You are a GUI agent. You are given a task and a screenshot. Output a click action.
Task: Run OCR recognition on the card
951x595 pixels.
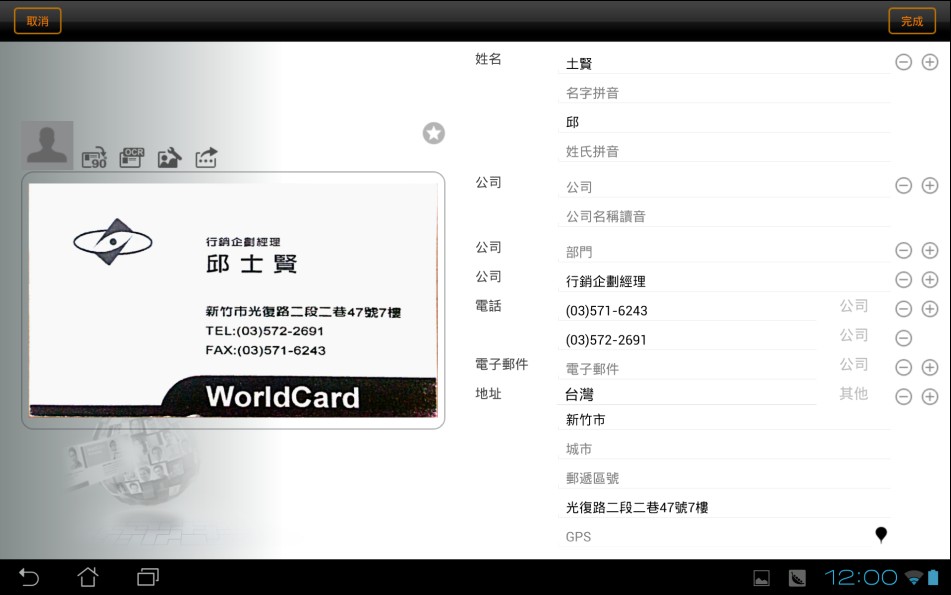tap(132, 157)
